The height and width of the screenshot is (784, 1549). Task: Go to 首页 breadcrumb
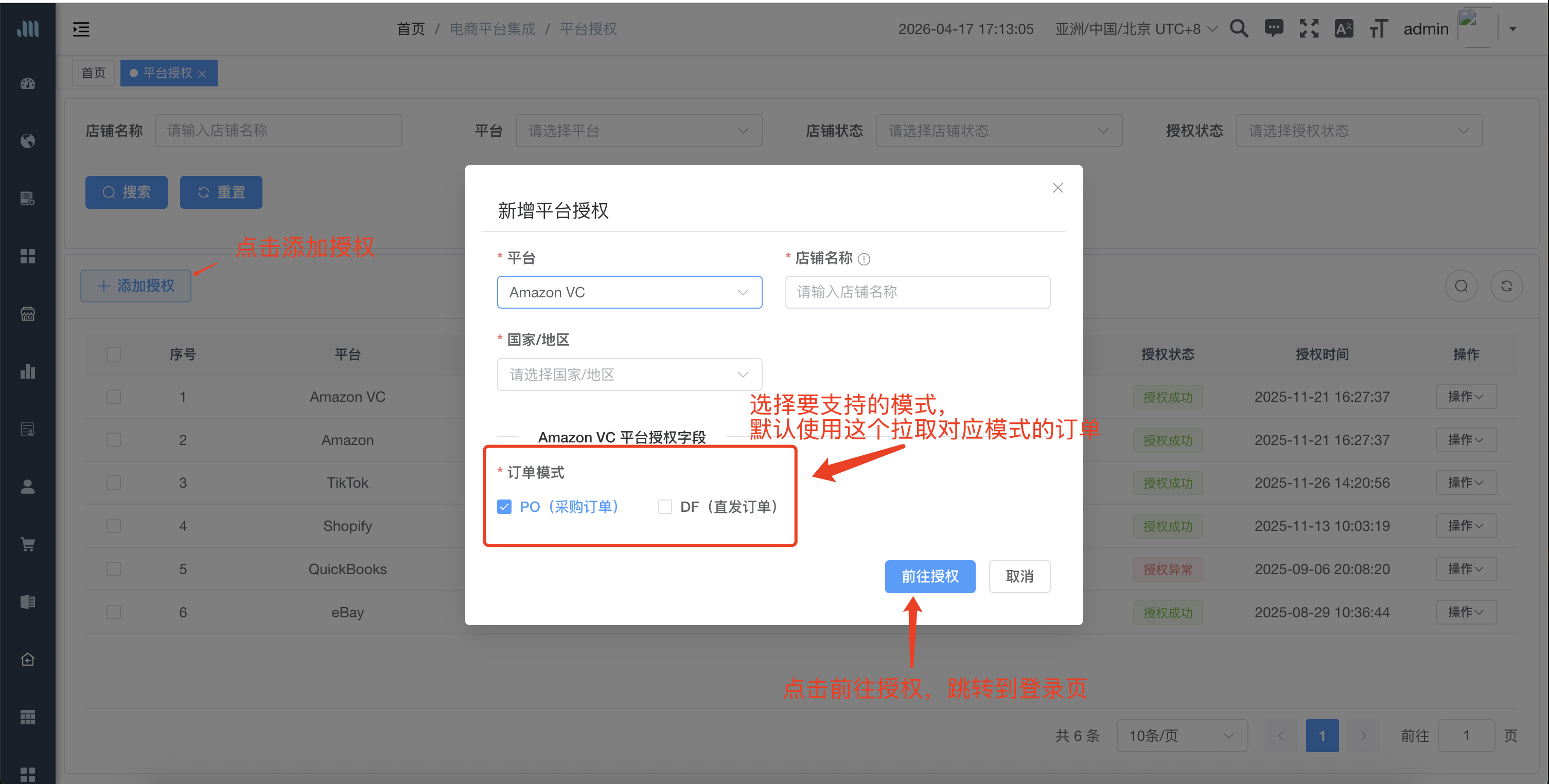coord(411,29)
